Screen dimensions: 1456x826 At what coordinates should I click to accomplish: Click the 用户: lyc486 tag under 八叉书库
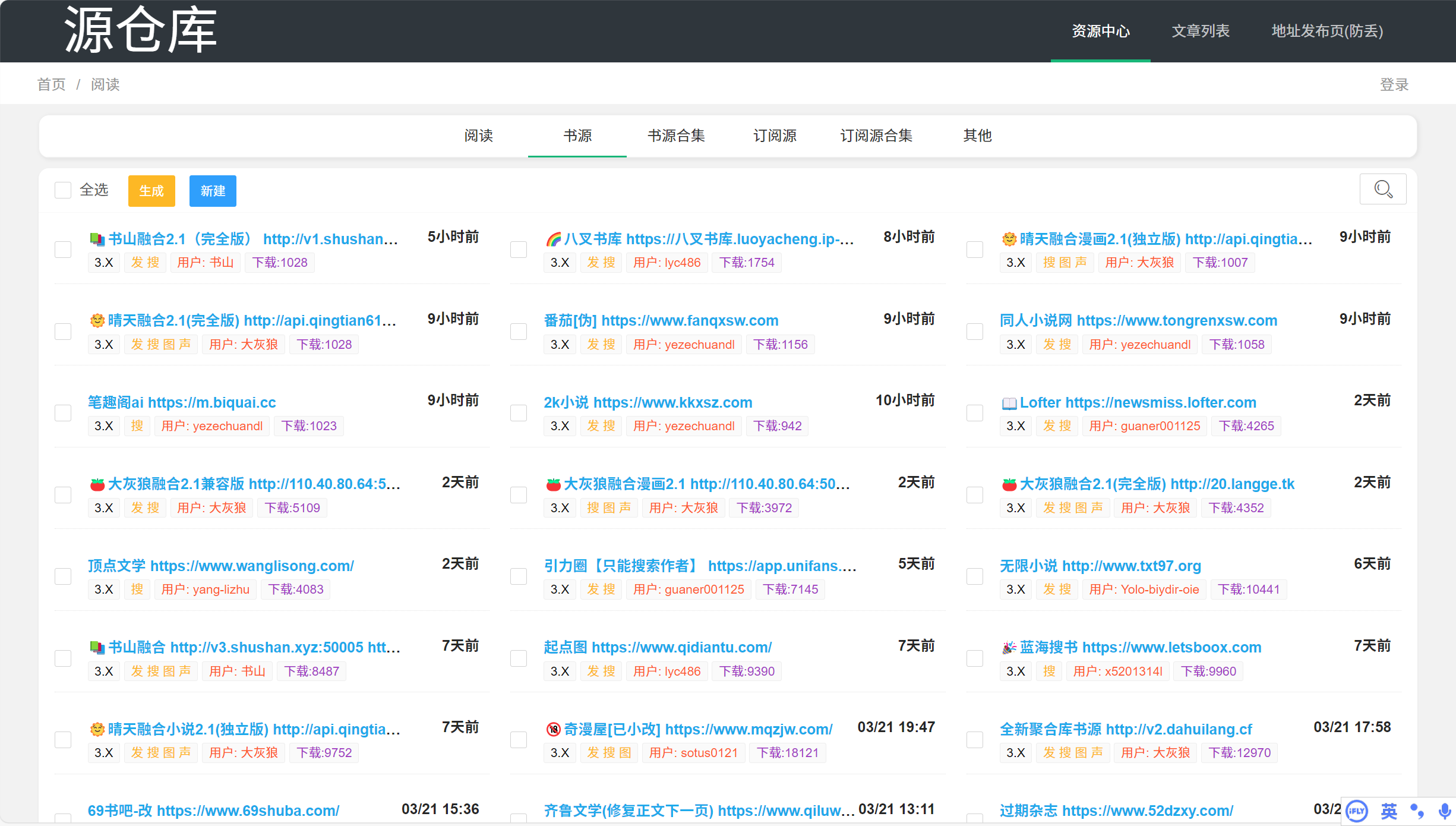point(667,263)
